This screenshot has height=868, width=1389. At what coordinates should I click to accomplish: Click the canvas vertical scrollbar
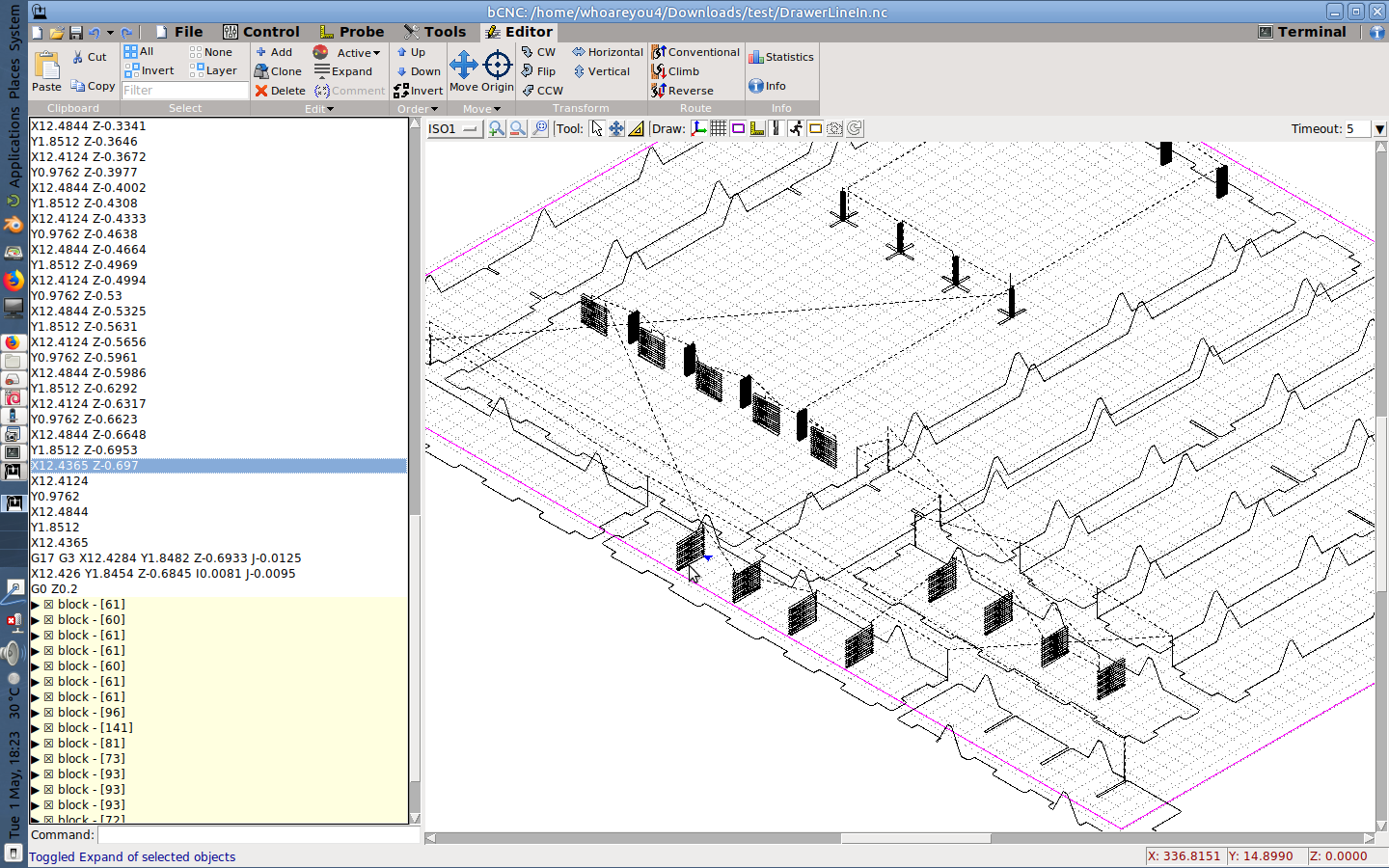[1381, 487]
